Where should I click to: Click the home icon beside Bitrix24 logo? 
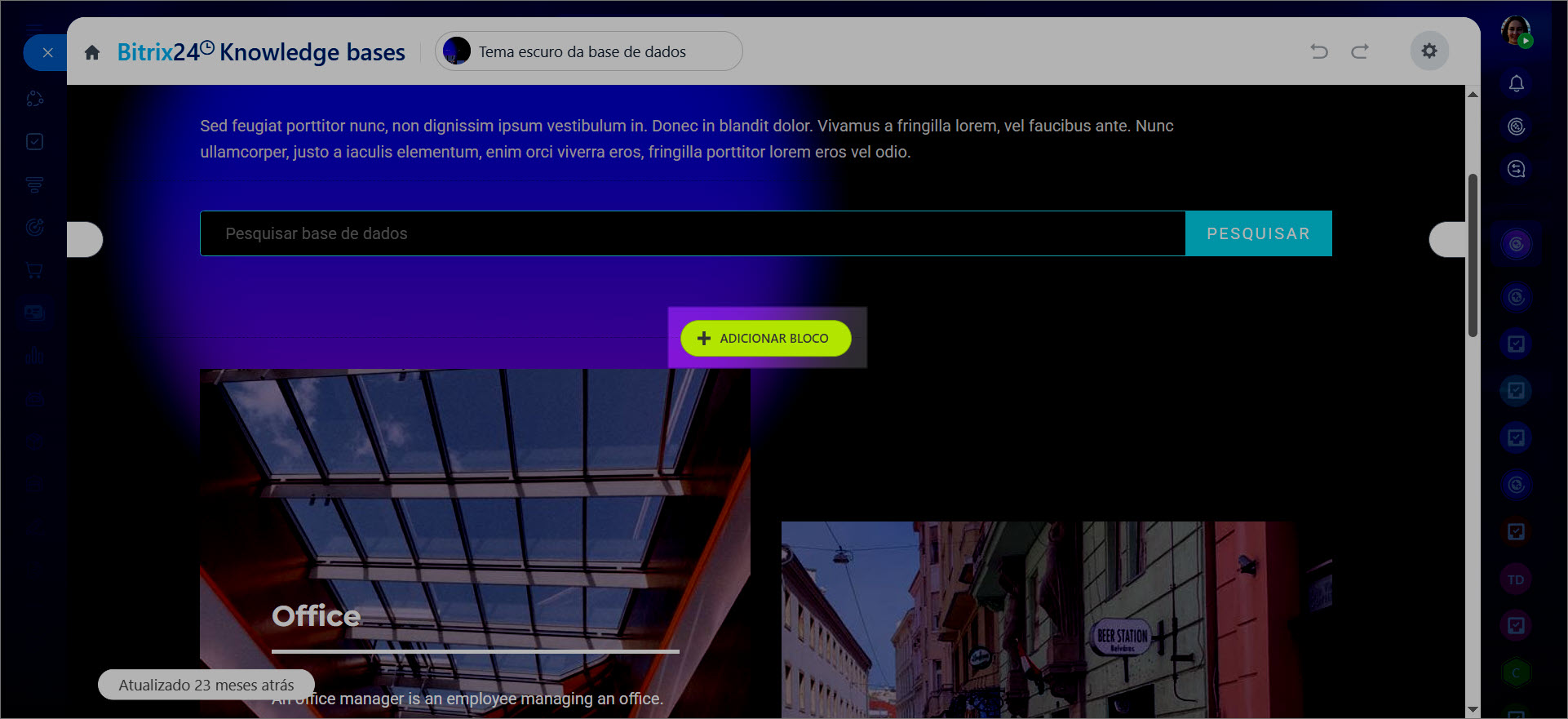(x=92, y=52)
